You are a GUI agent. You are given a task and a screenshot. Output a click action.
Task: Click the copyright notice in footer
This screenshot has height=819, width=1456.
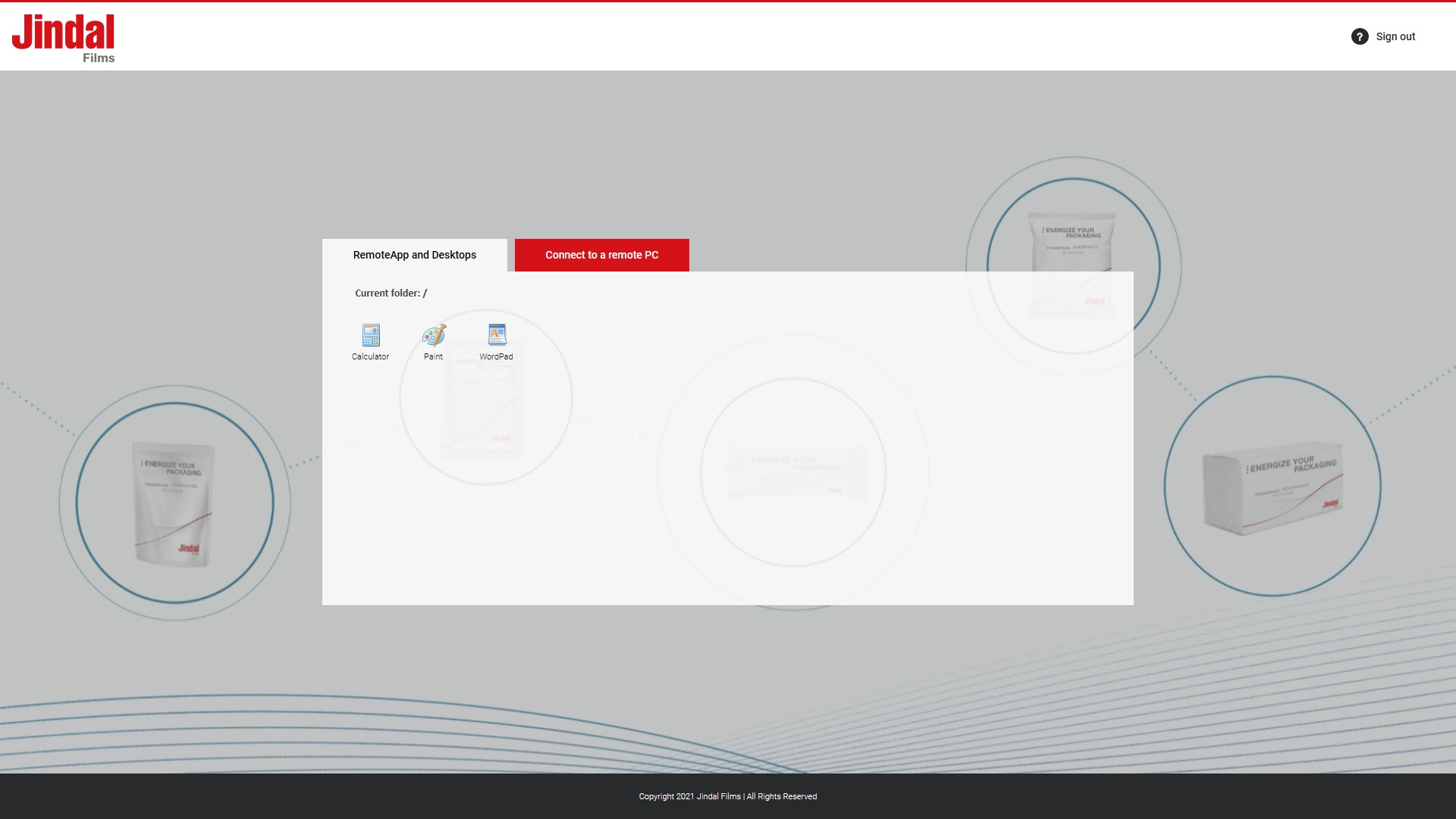727,796
